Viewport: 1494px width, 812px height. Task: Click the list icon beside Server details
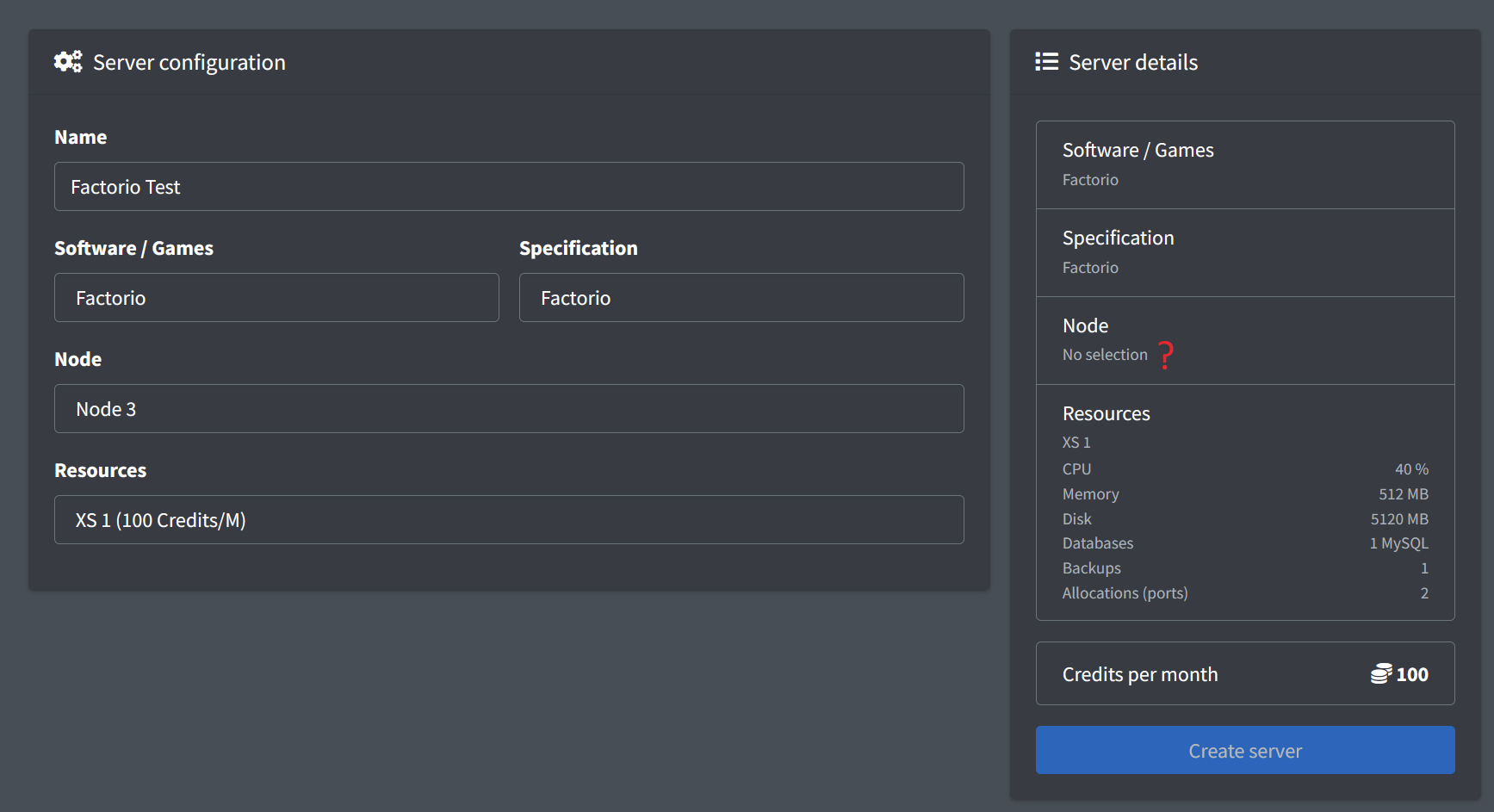(1045, 61)
